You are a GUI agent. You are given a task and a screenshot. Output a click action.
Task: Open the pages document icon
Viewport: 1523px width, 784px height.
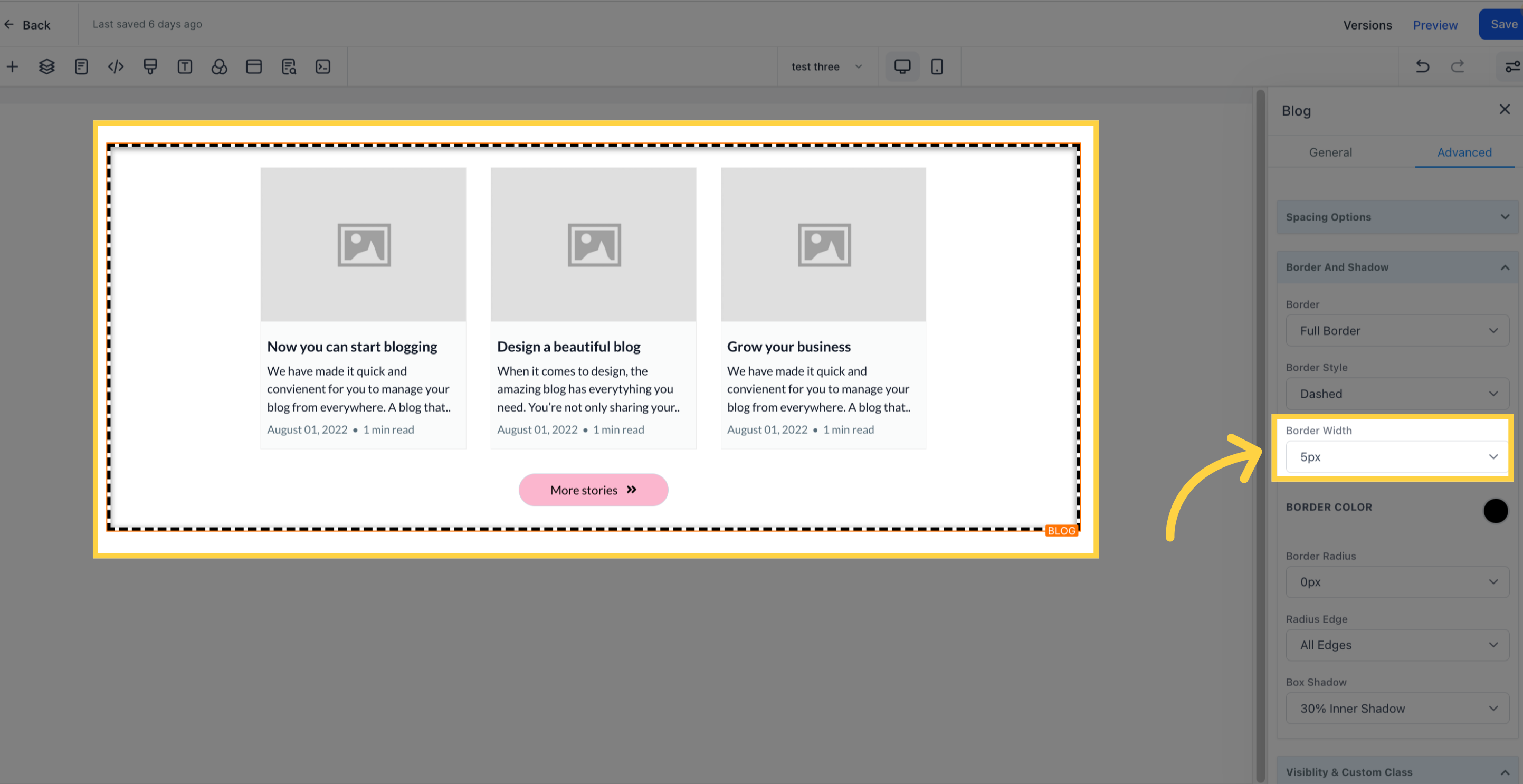(82, 67)
